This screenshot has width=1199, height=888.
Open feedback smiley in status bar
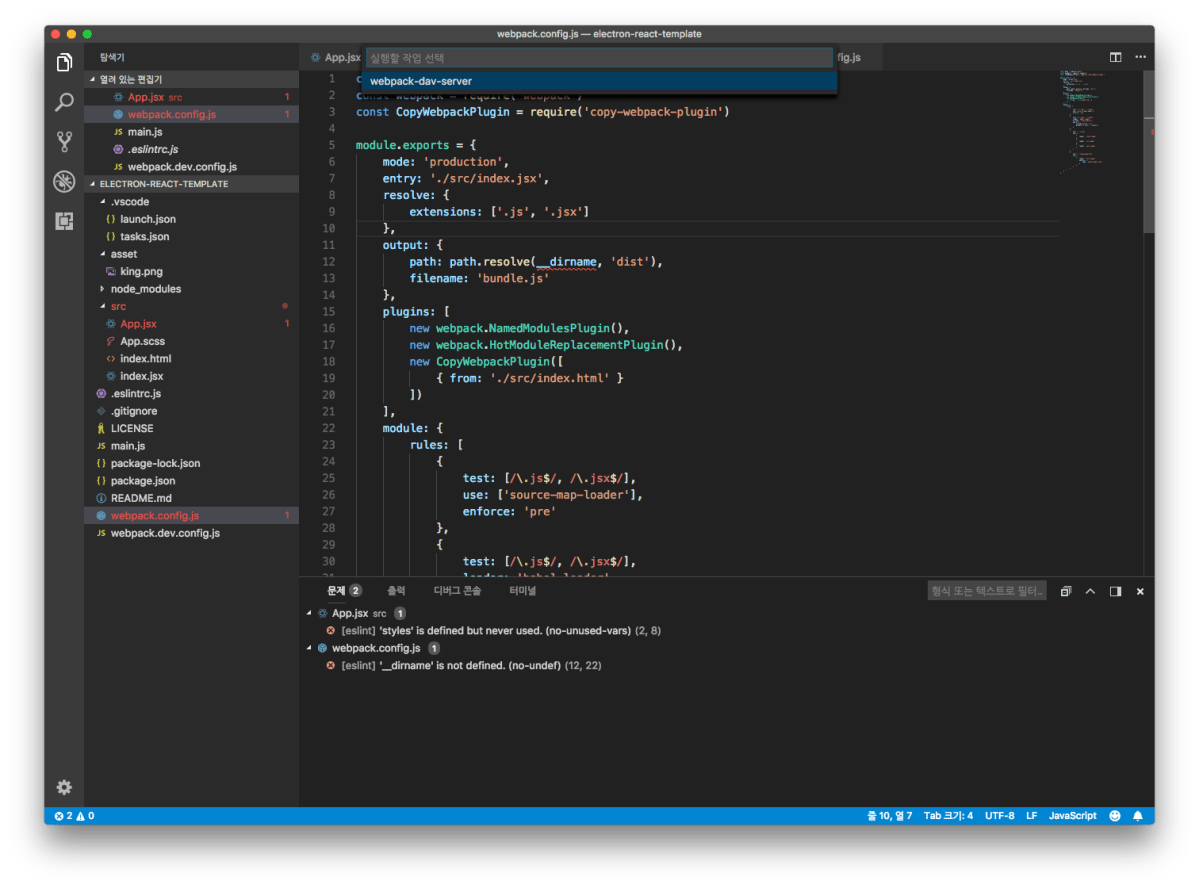pos(1115,816)
